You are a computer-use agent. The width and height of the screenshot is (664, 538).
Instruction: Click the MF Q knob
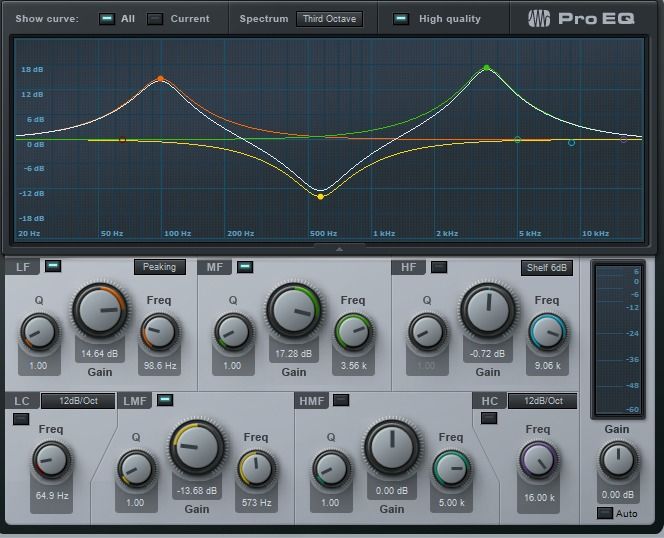(x=233, y=333)
